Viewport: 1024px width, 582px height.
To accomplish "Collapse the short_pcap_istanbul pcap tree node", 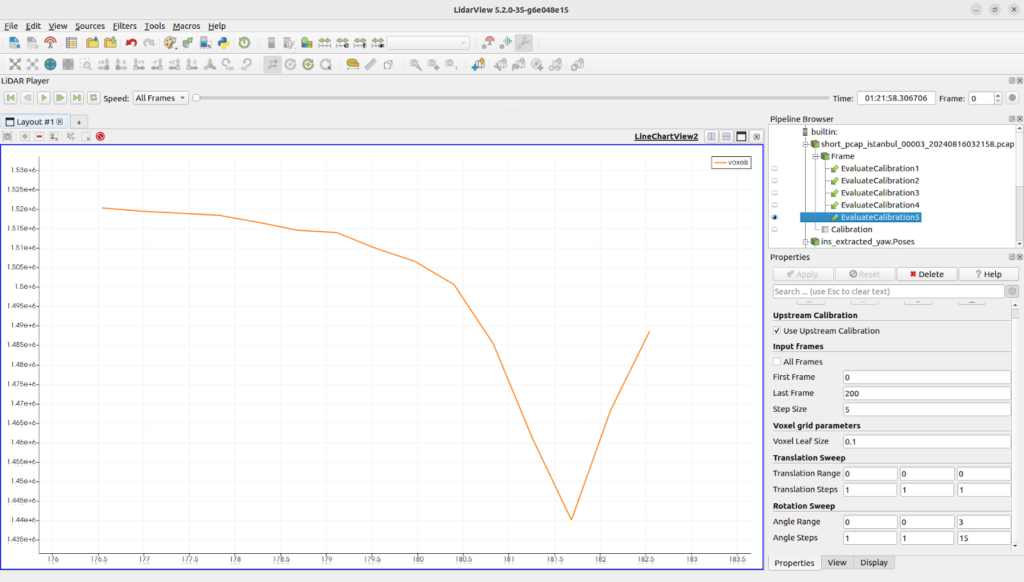I will click(x=805, y=144).
